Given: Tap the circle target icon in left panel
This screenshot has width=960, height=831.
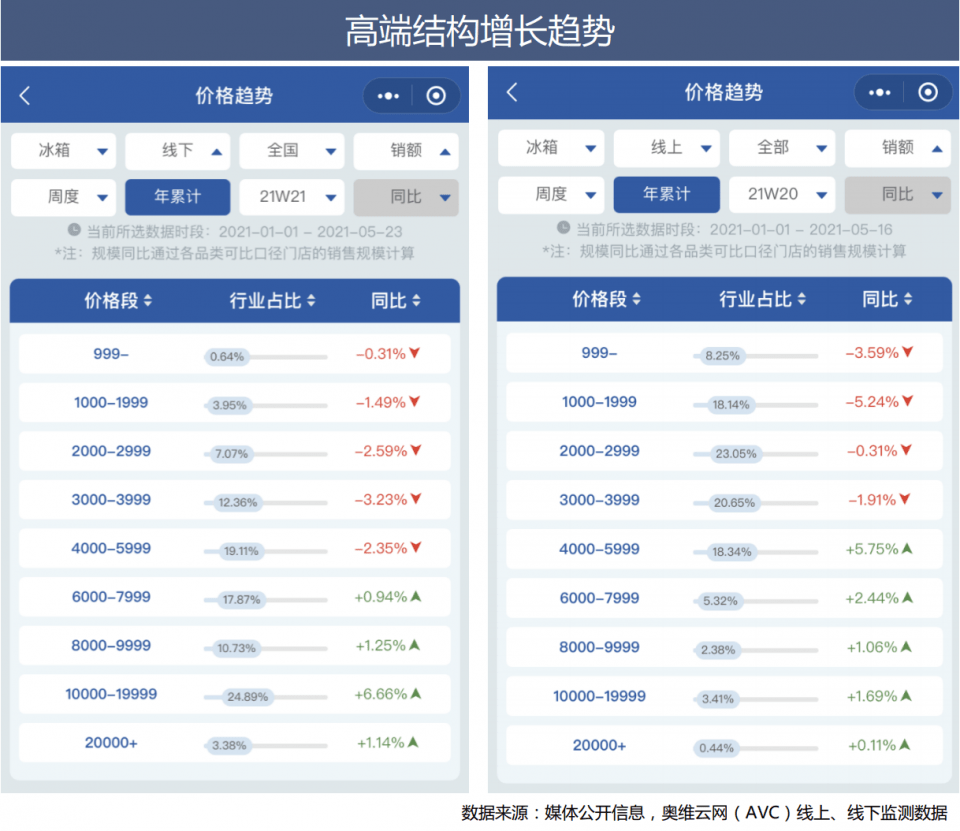Looking at the screenshot, I should [x=436, y=96].
